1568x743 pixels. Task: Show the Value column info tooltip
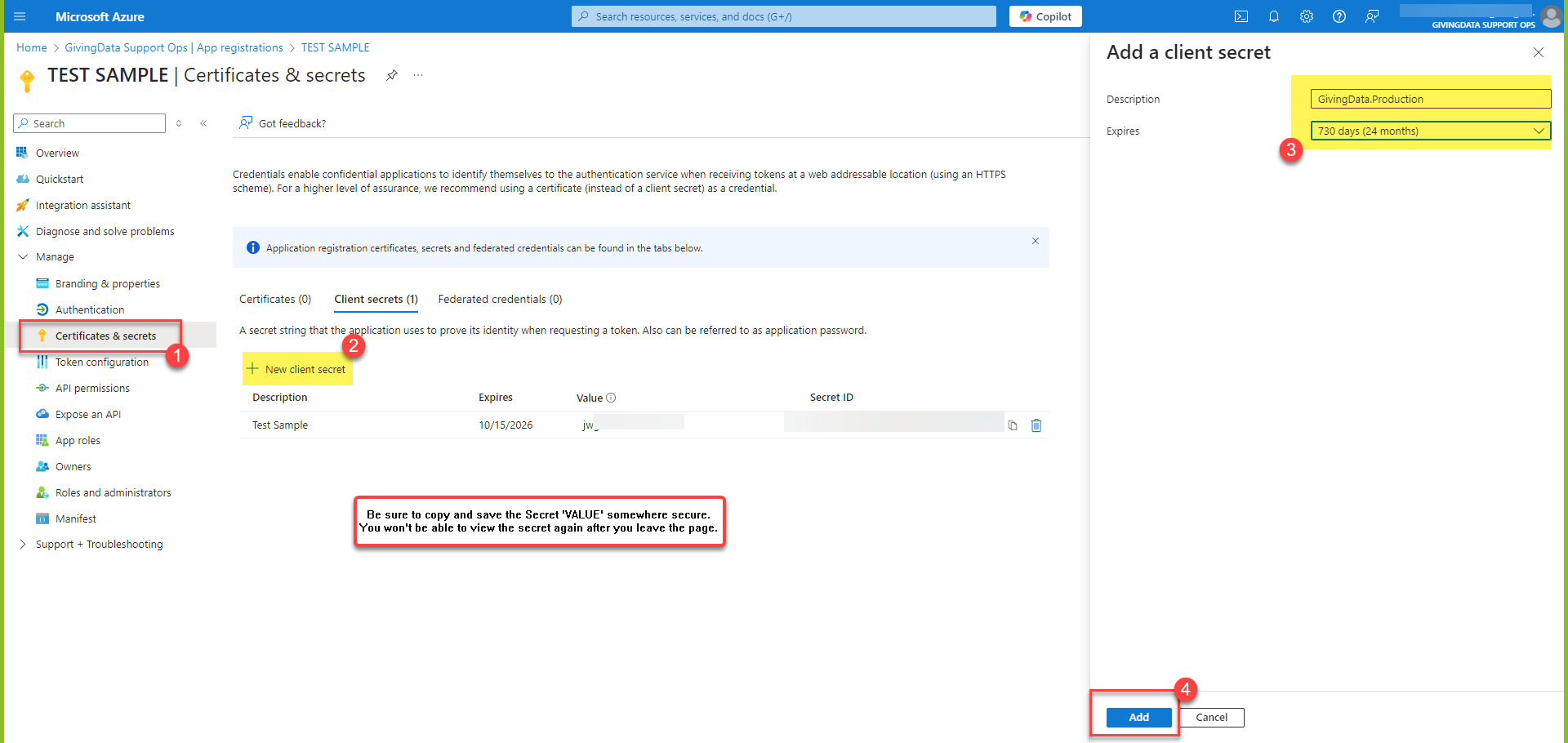[612, 398]
